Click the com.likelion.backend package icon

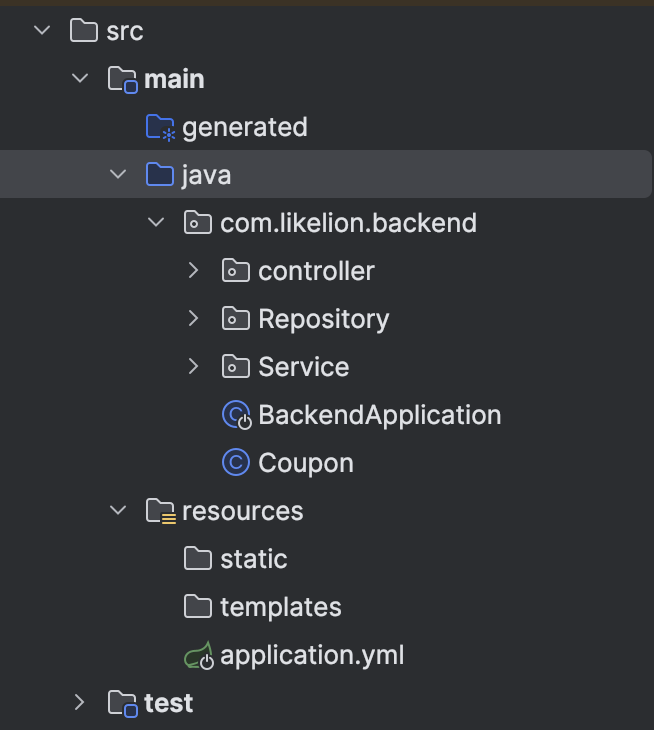pyautogui.click(x=198, y=223)
